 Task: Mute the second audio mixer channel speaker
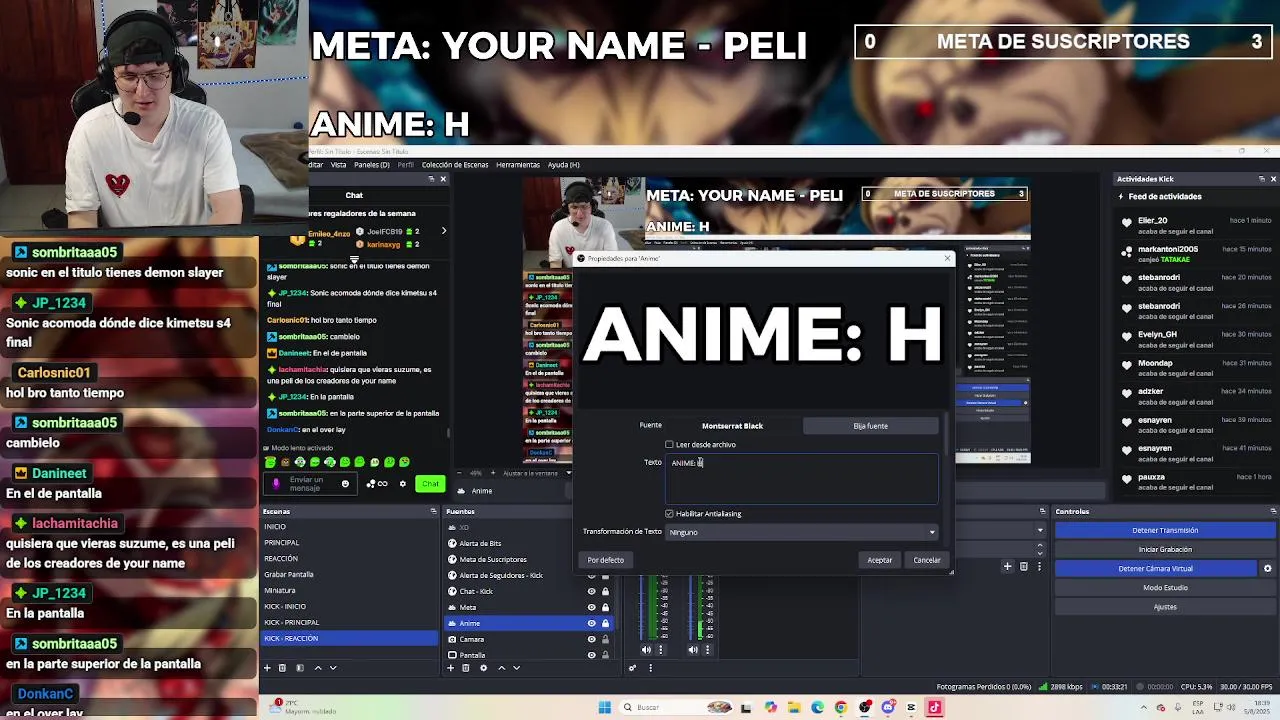click(x=693, y=650)
